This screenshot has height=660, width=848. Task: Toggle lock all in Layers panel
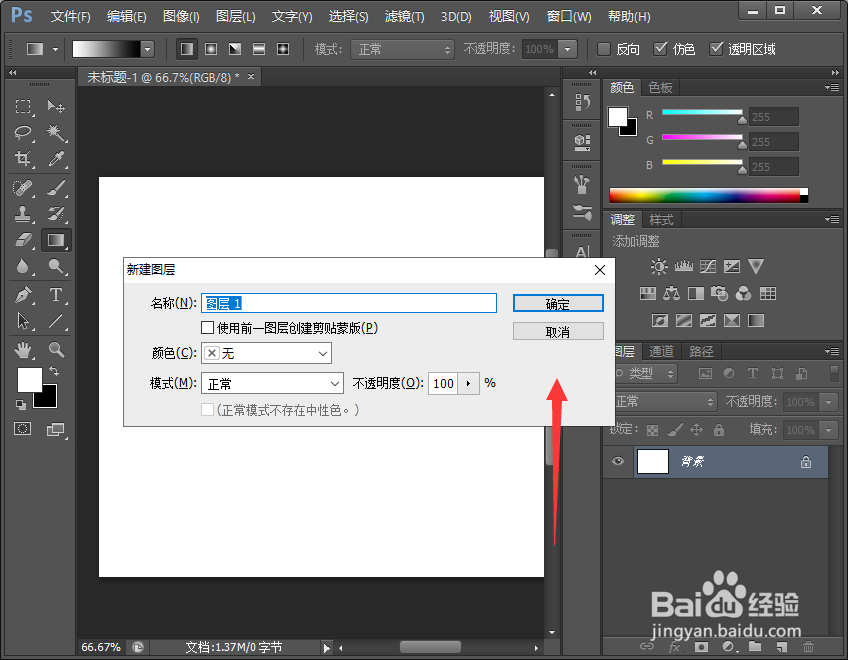coord(718,430)
